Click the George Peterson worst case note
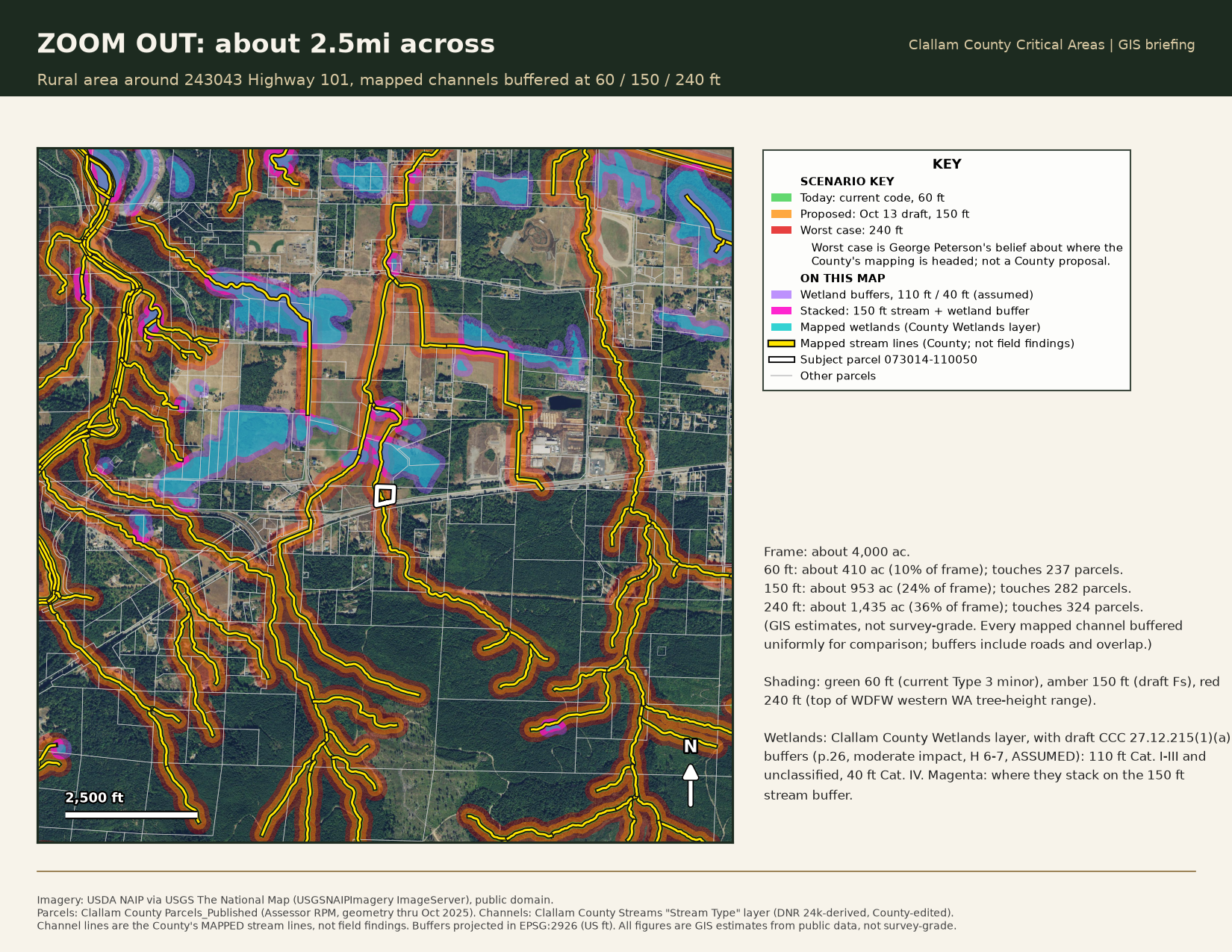 [x=967, y=255]
